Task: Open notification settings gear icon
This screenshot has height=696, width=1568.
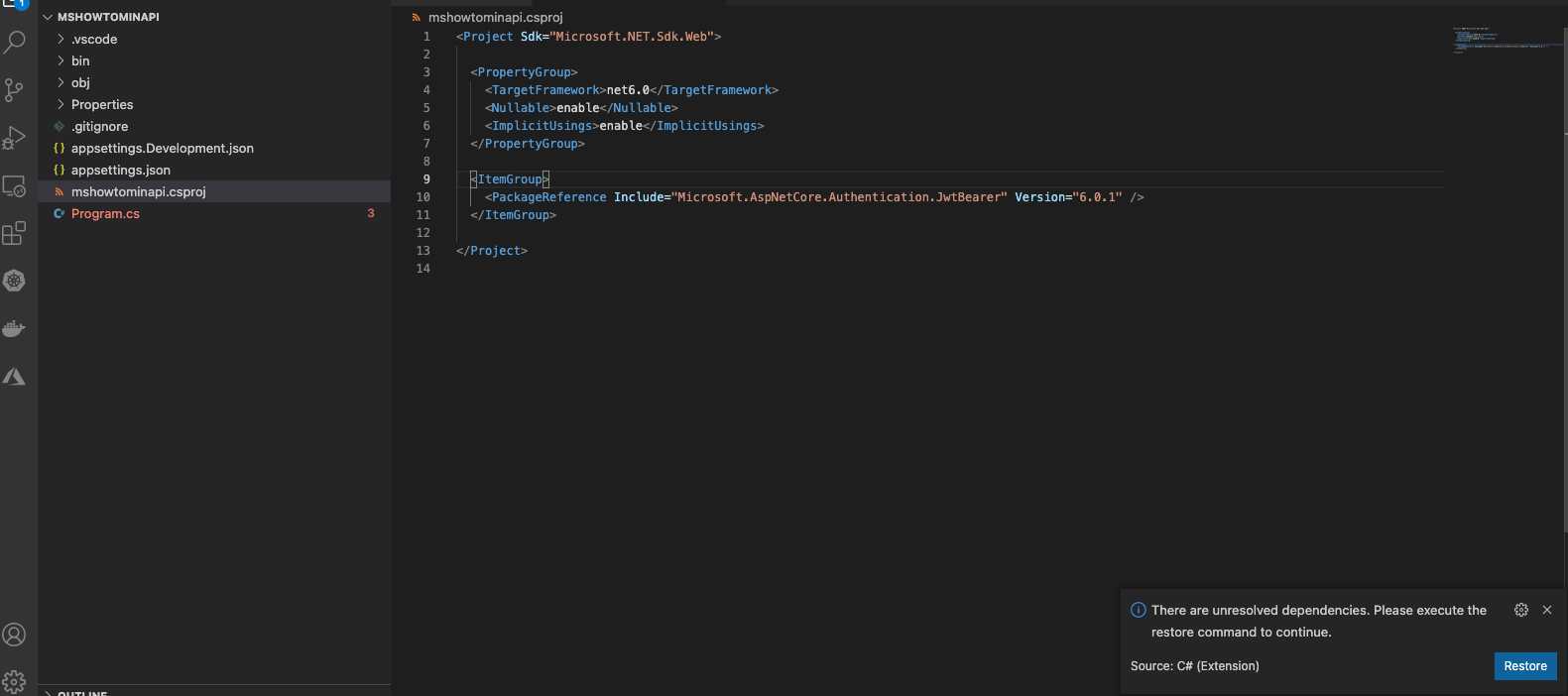Action: pyautogui.click(x=1521, y=610)
